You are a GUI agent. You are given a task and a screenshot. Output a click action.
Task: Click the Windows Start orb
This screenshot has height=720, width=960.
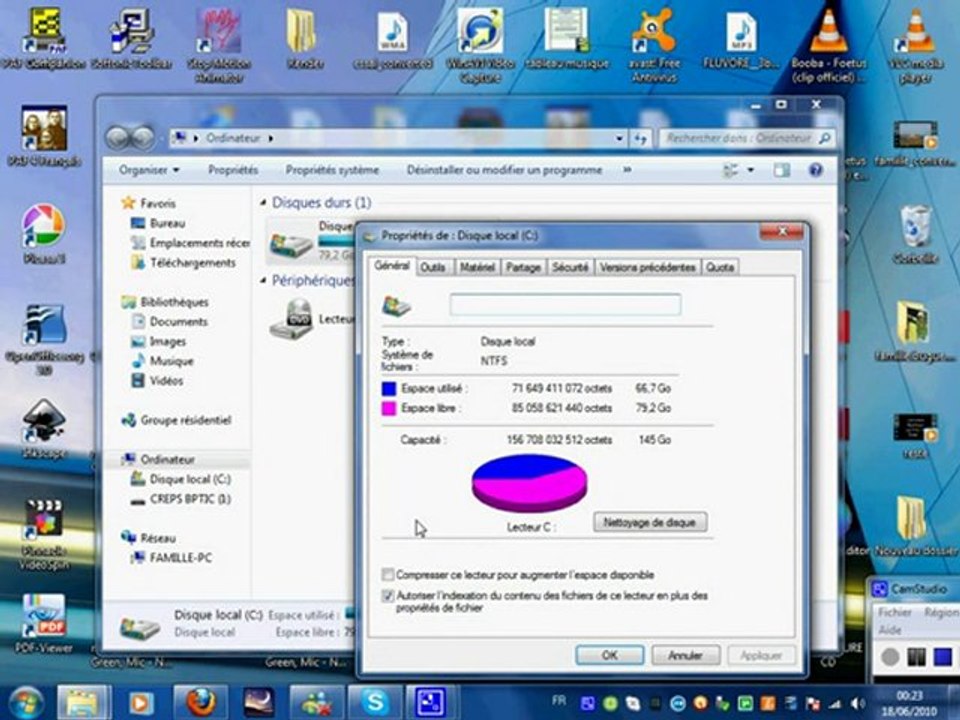[x=24, y=702]
